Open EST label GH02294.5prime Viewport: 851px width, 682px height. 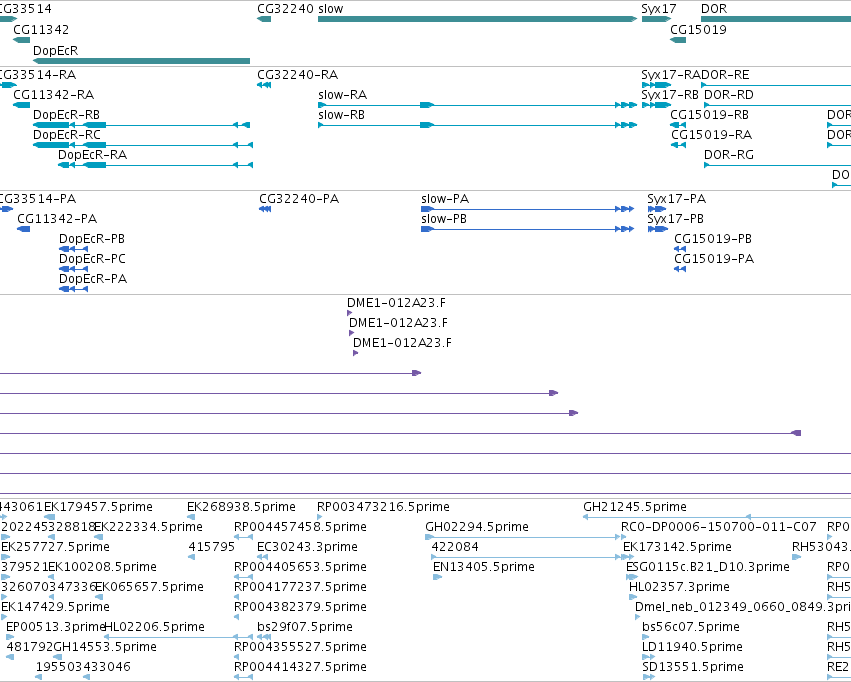point(477,527)
